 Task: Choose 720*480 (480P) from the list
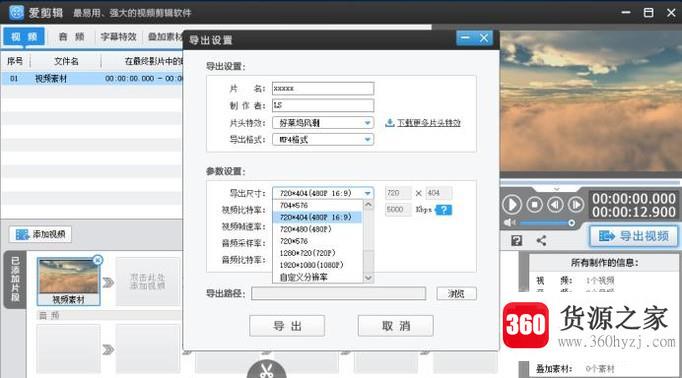click(317, 229)
